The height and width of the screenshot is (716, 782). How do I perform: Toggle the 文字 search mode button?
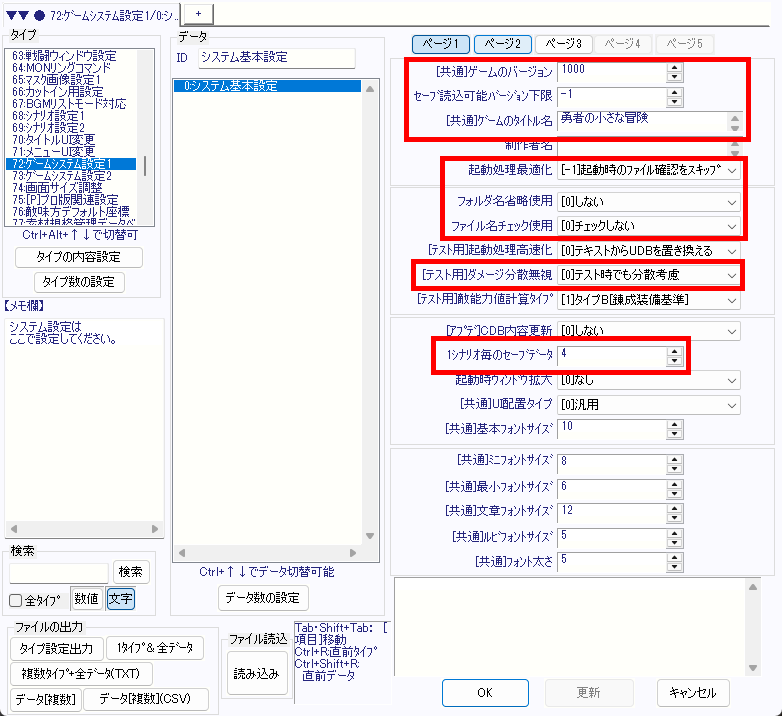click(x=120, y=599)
